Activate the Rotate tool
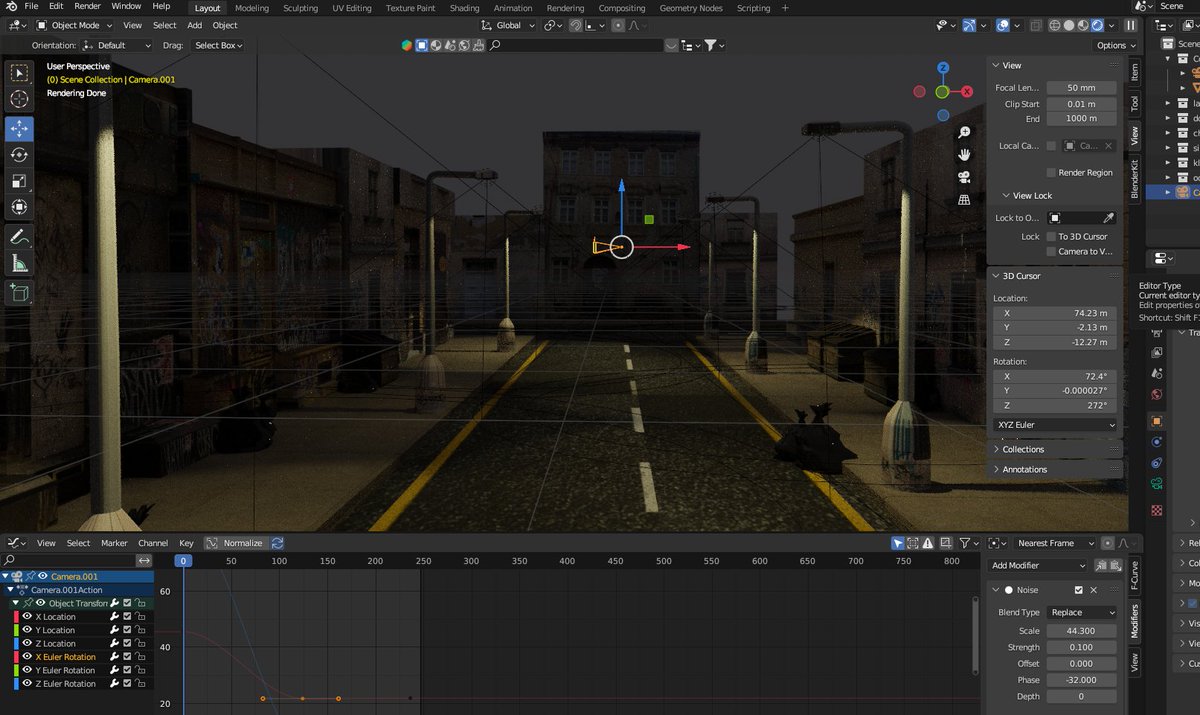 (19, 155)
